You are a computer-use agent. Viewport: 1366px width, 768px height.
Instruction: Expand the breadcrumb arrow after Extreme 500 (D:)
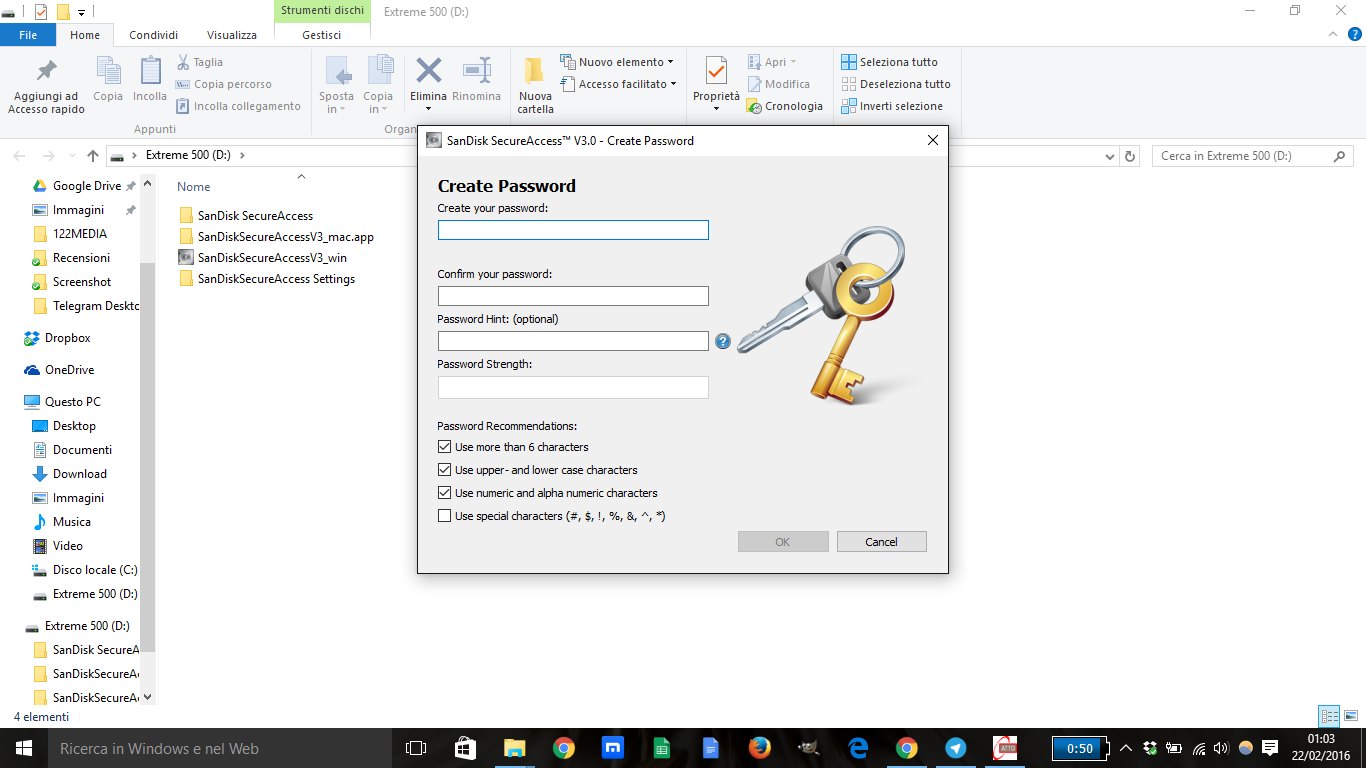[242, 156]
